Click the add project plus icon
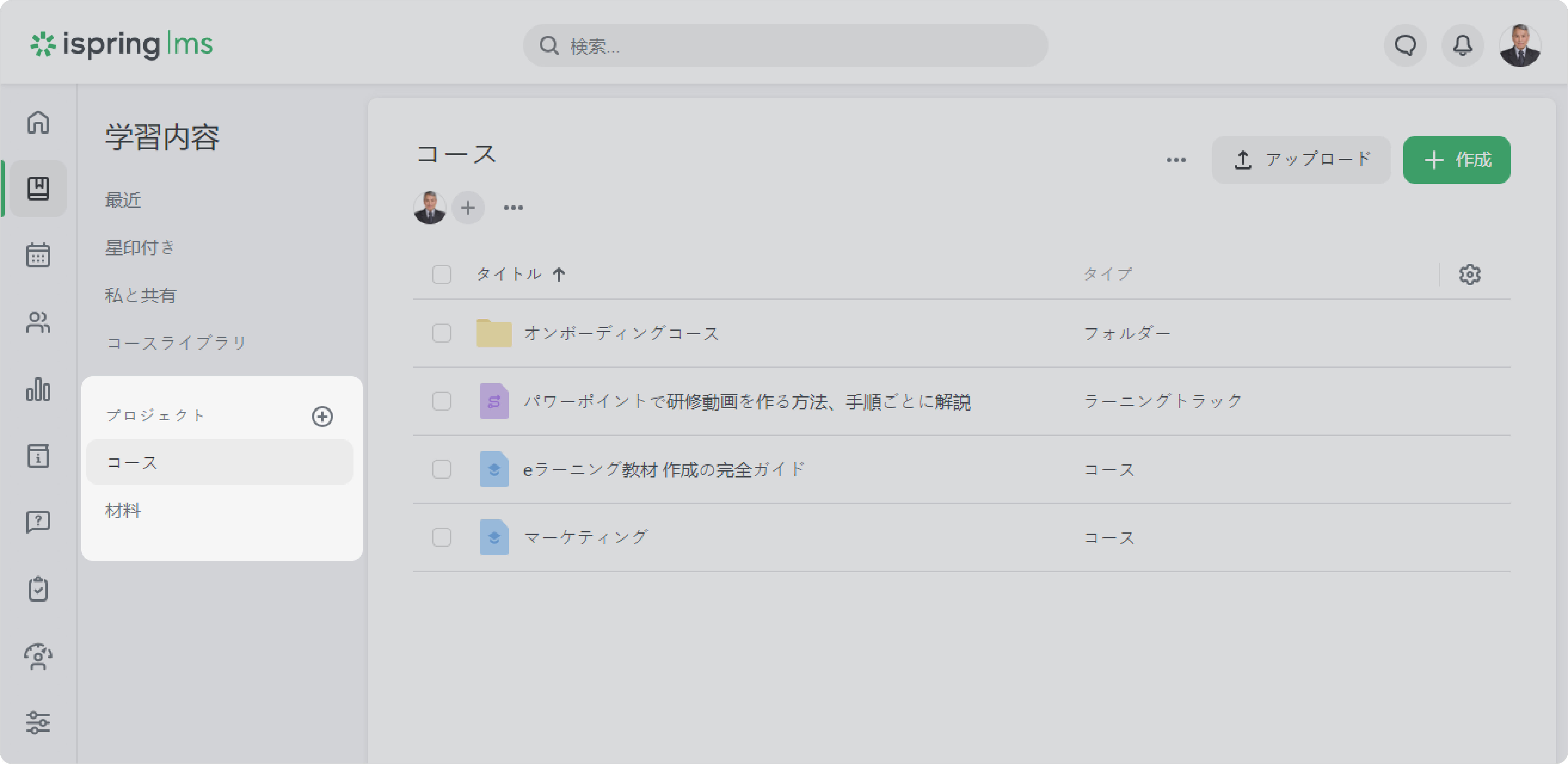The image size is (1568, 764). (322, 417)
